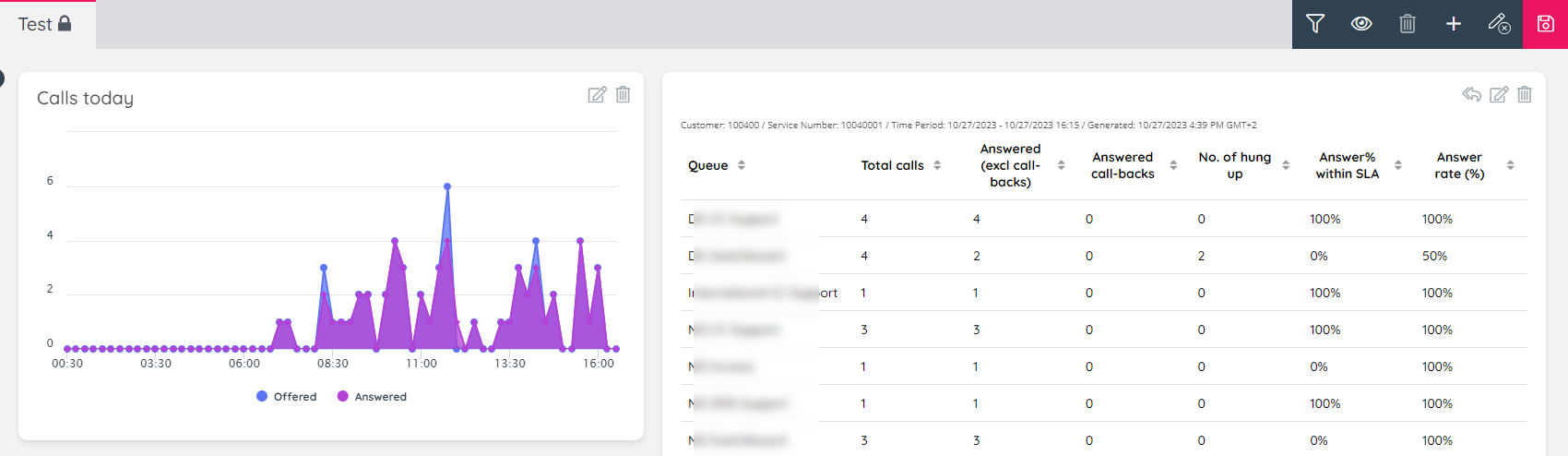Click the peak data point on chart
The width and height of the screenshot is (1568, 456).
447,186
